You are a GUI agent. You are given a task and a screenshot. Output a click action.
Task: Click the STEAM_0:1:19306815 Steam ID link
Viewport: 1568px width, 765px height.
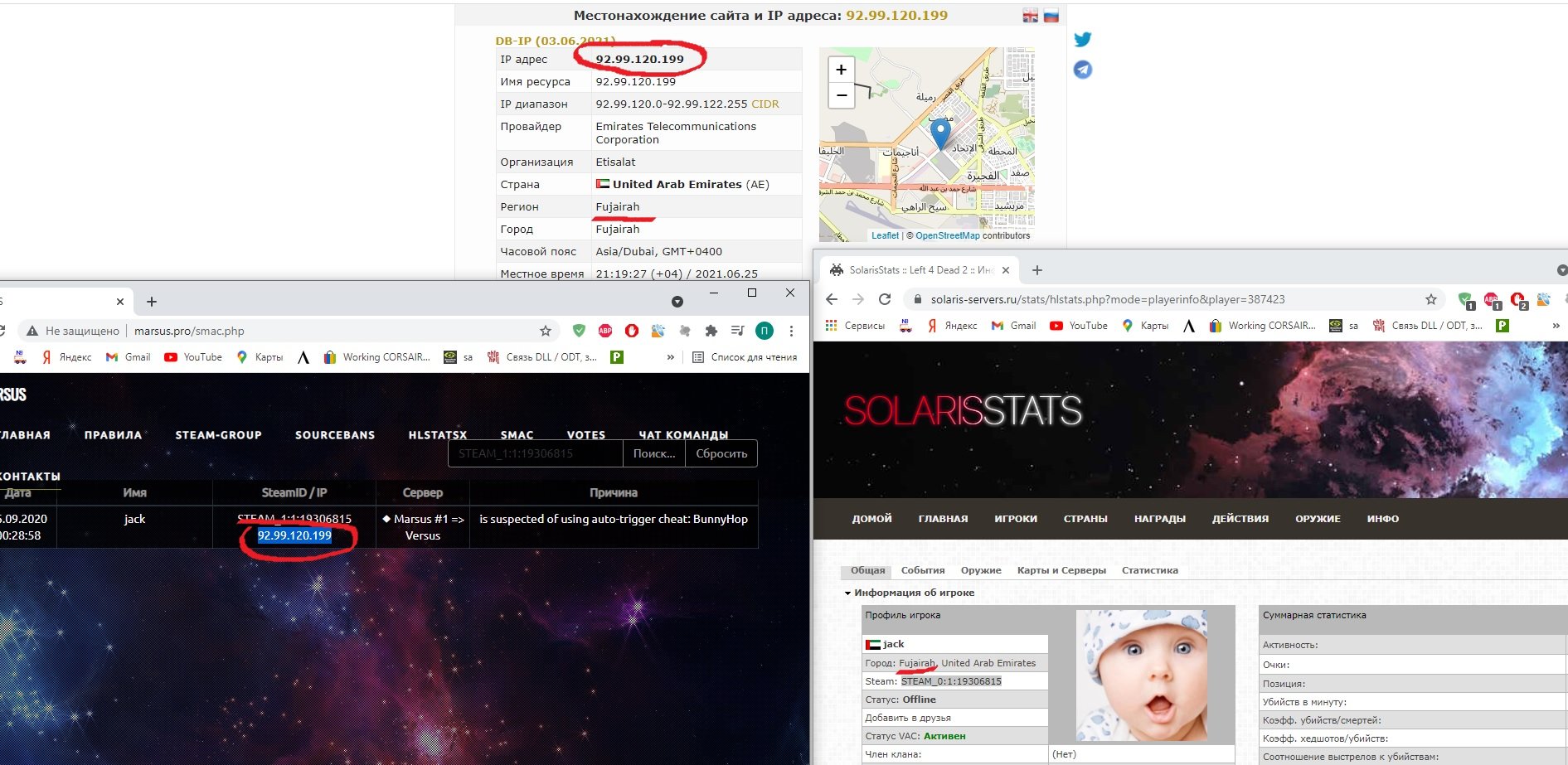pyautogui.click(x=951, y=681)
